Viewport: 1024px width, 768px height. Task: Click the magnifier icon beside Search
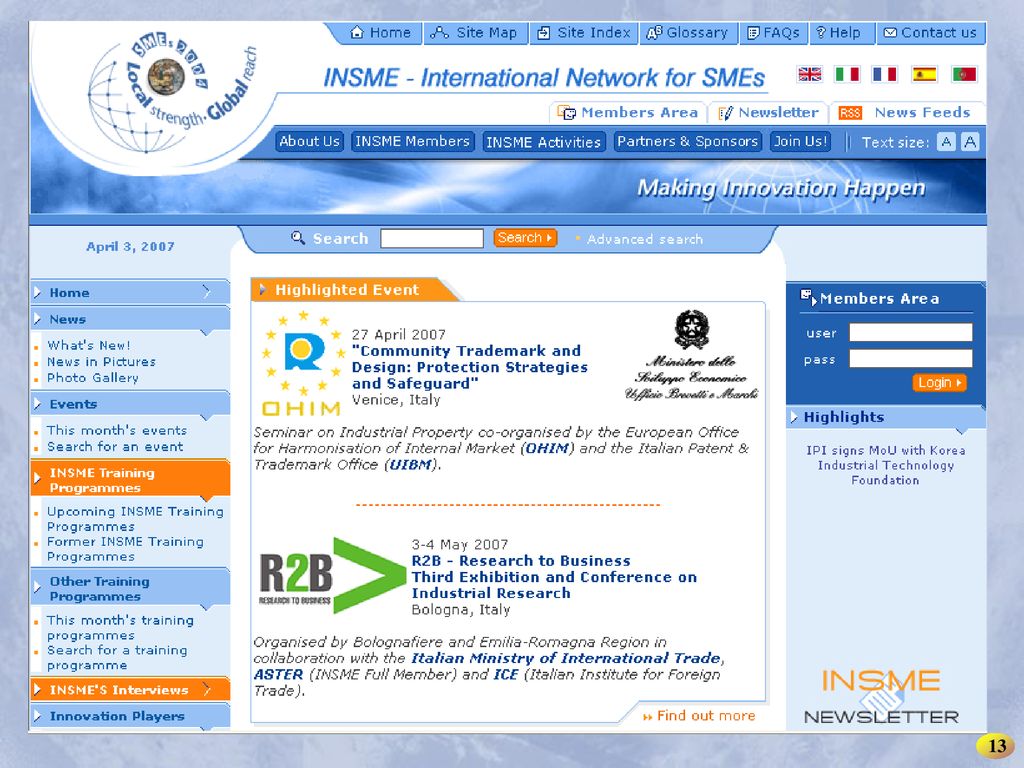[x=298, y=238]
